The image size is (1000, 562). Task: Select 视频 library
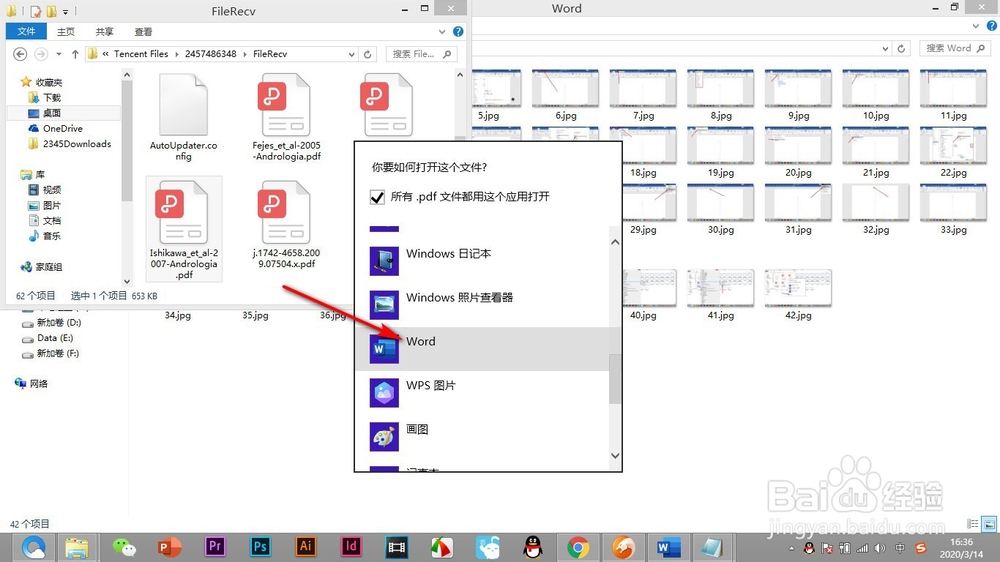pyautogui.click(x=45, y=189)
